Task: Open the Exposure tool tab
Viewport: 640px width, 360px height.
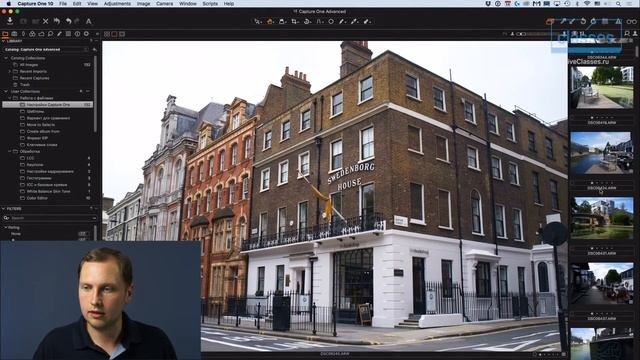Action: 41,34
